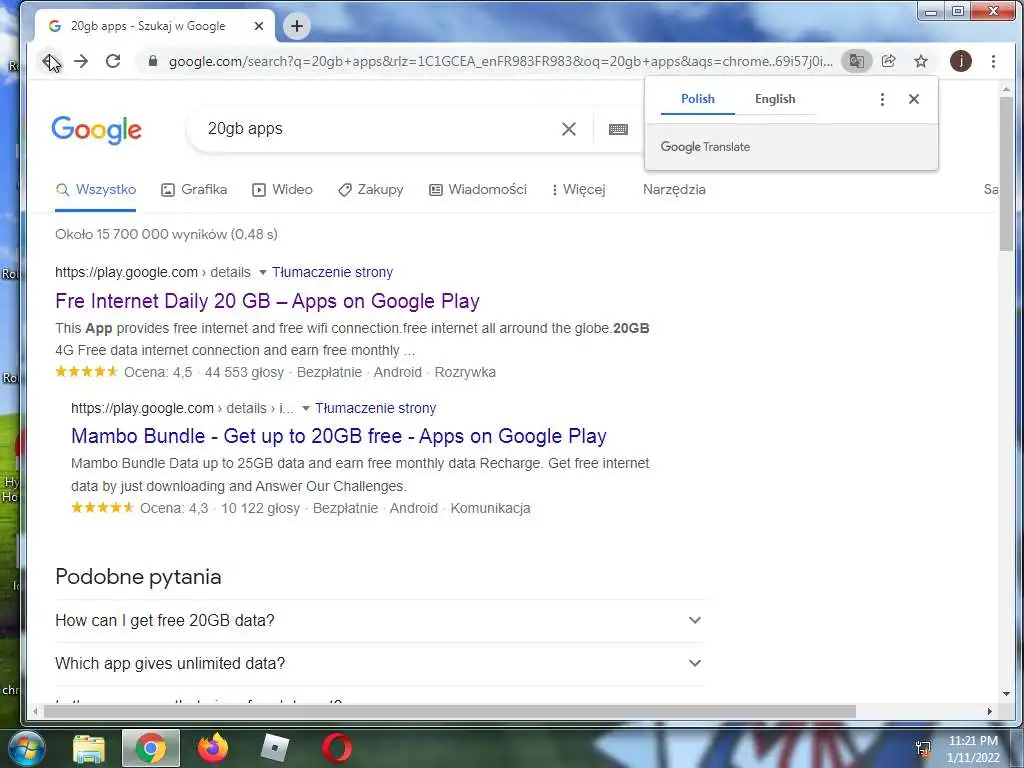This screenshot has height=768, width=1024.
Task: Open the network tray icon
Action: 923,749
